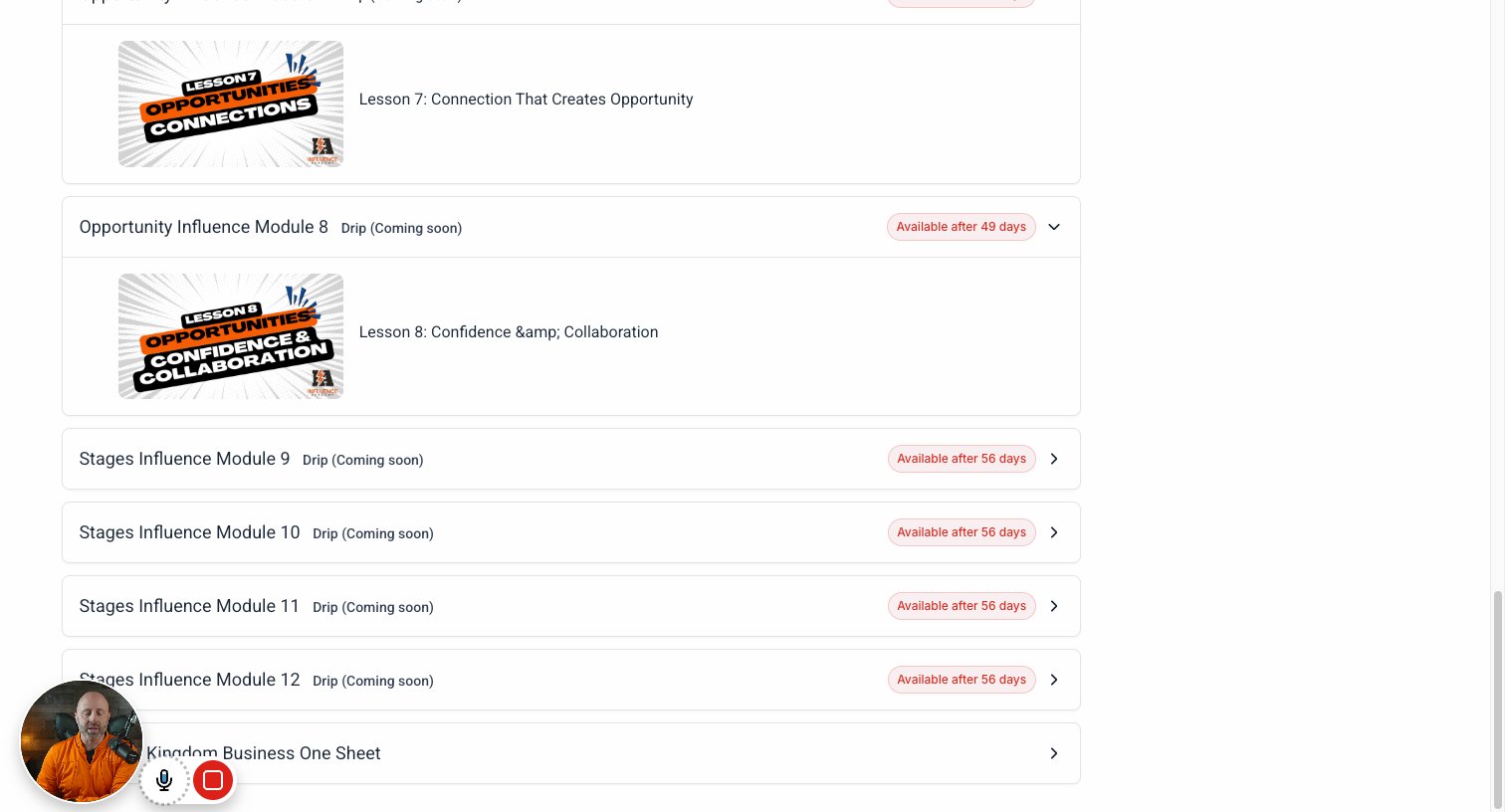Expand Stages Influence Module 10 chevron
This screenshot has height=812, width=1505.
(1054, 532)
